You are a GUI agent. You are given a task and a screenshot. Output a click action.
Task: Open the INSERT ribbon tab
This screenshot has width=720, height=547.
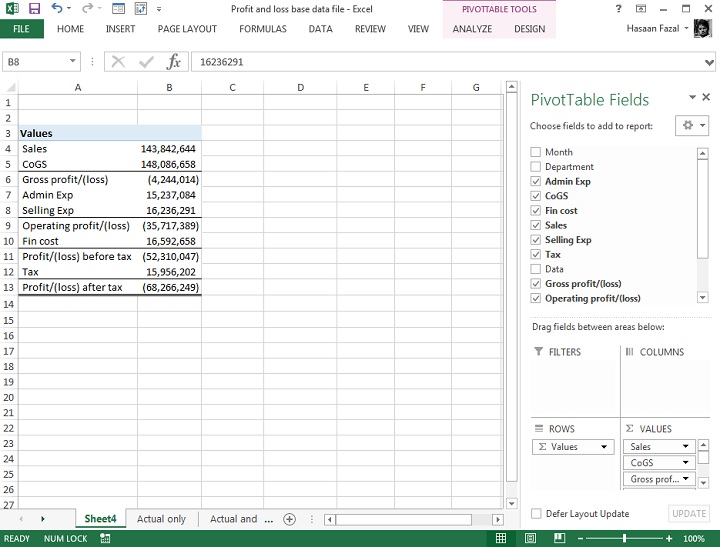(x=120, y=29)
